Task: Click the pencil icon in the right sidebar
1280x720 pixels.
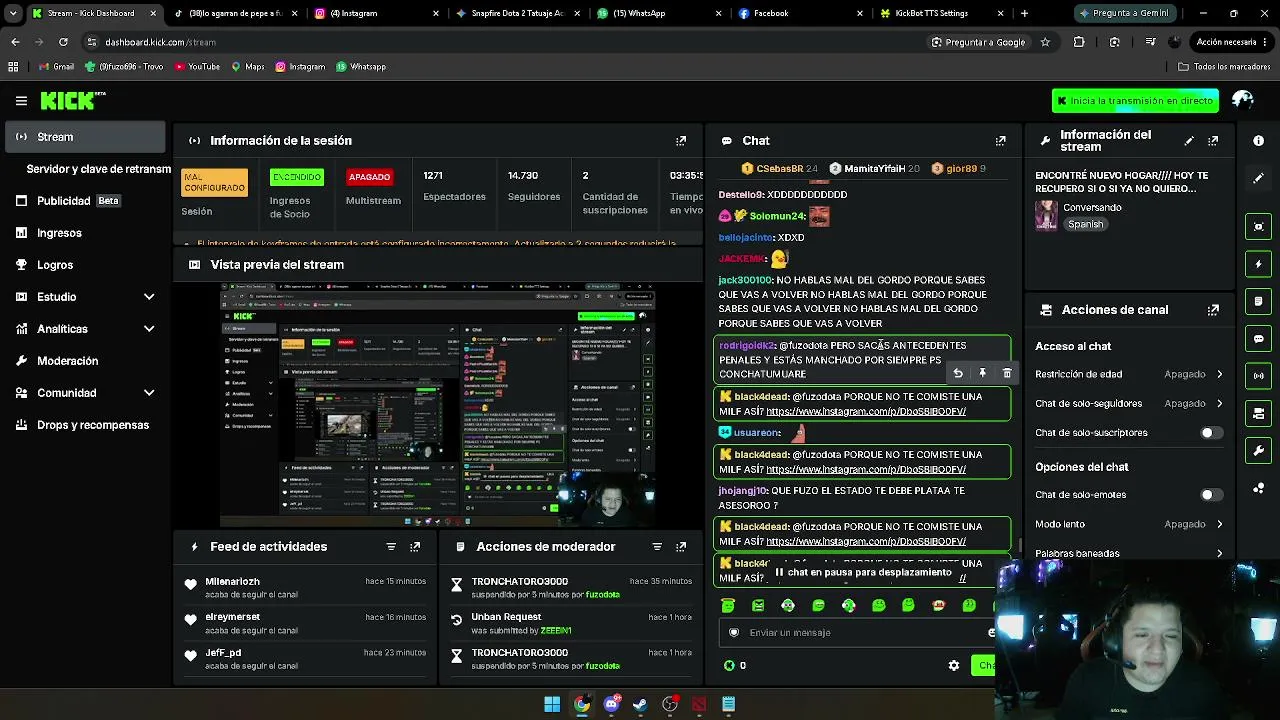Action: coord(1259,178)
